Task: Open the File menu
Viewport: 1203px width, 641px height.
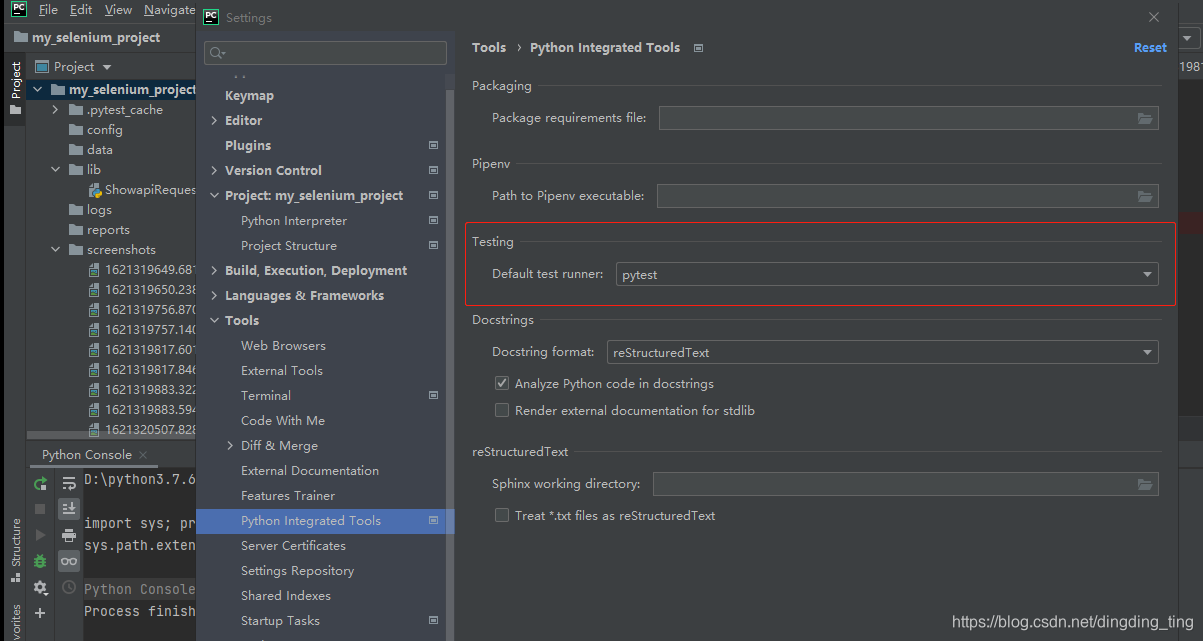Action: coord(48,9)
